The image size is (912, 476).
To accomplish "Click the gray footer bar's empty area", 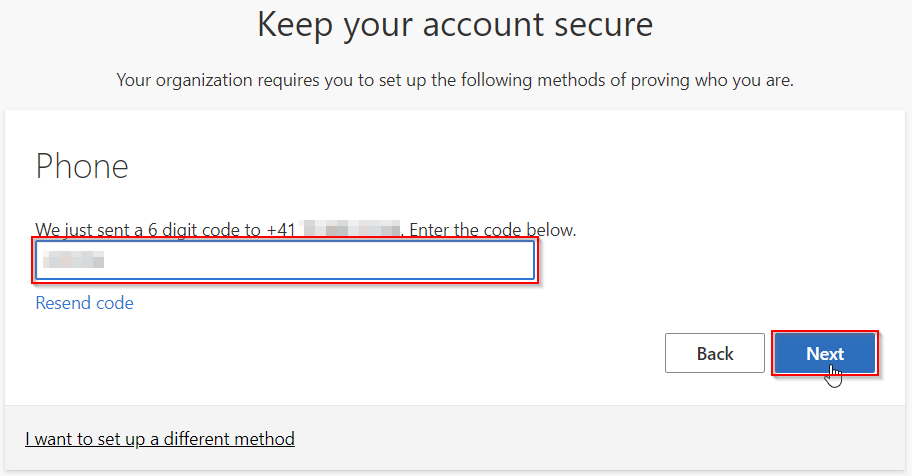I will click(x=600, y=439).
